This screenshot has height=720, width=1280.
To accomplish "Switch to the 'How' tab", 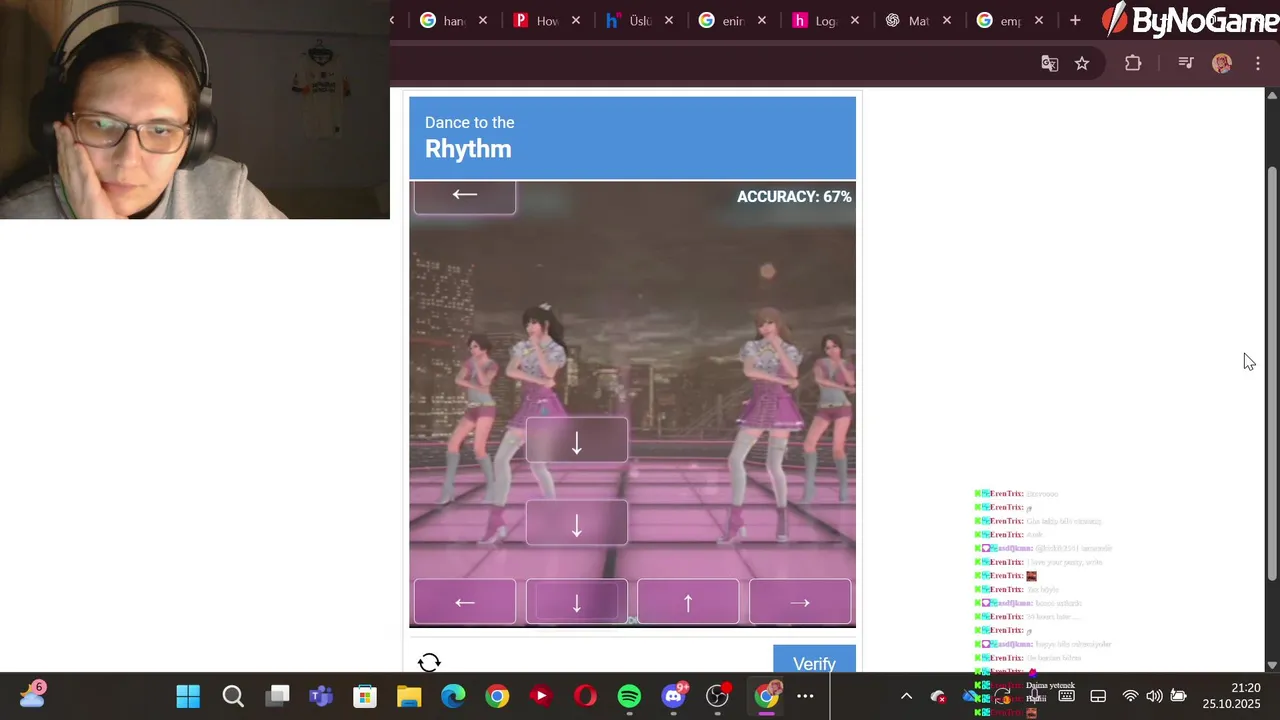I will coord(536,20).
